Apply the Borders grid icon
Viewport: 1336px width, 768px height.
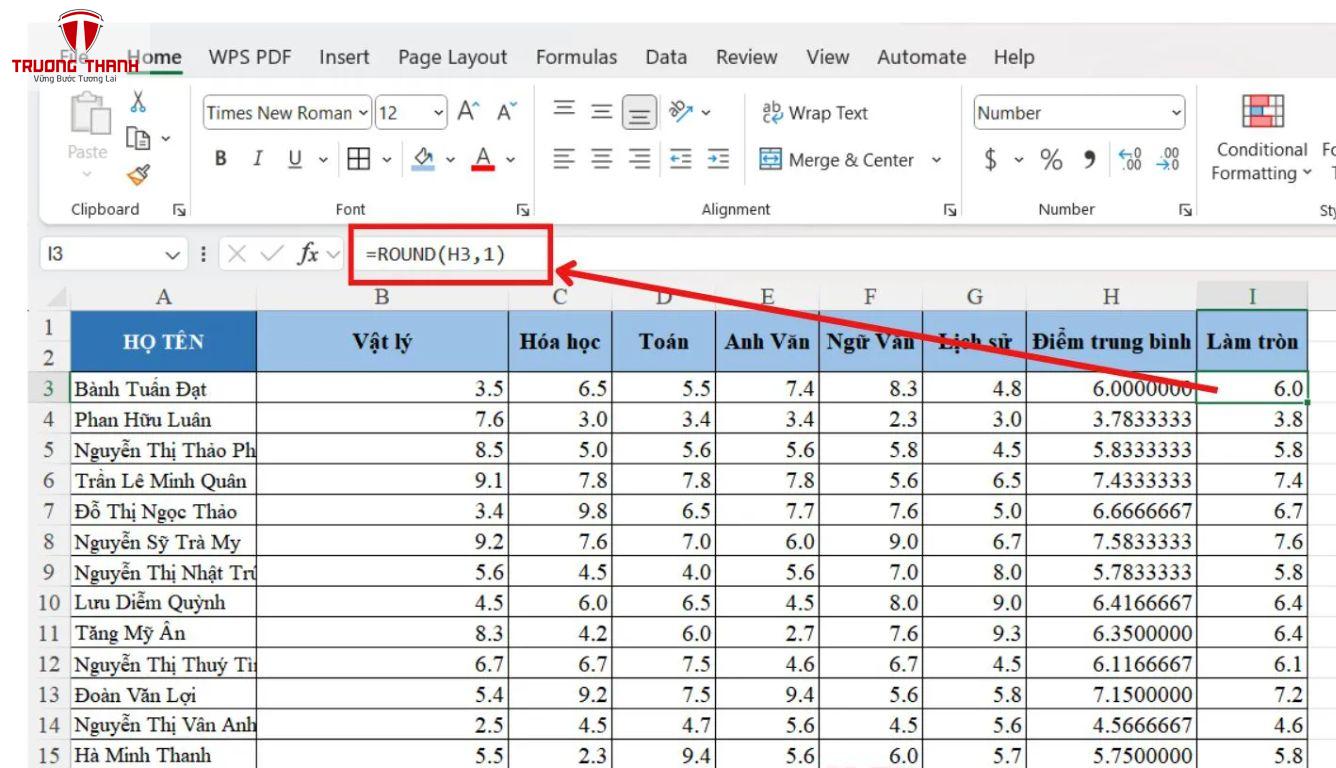(x=359, y=159)
